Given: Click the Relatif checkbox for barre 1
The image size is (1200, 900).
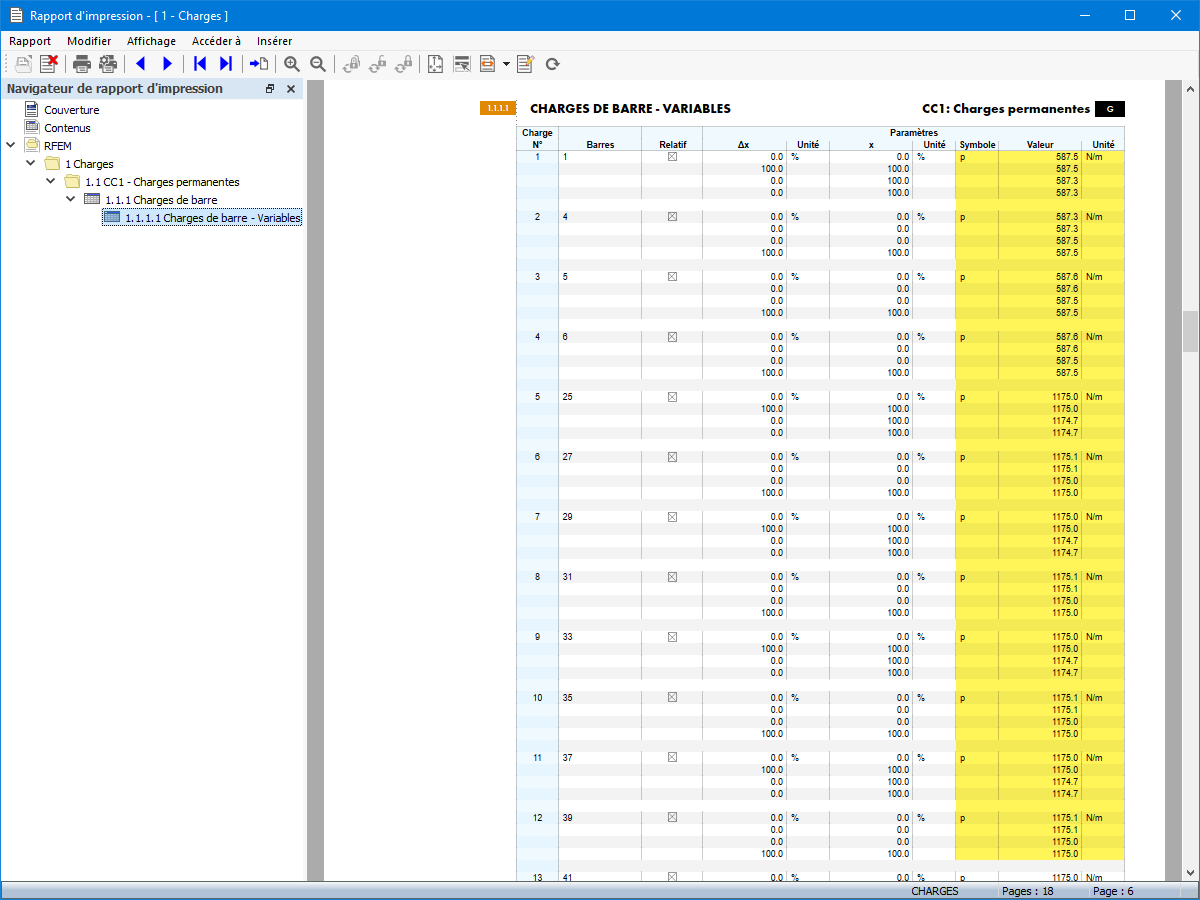Looking at the screenshot, I should [x=672, y=157].
